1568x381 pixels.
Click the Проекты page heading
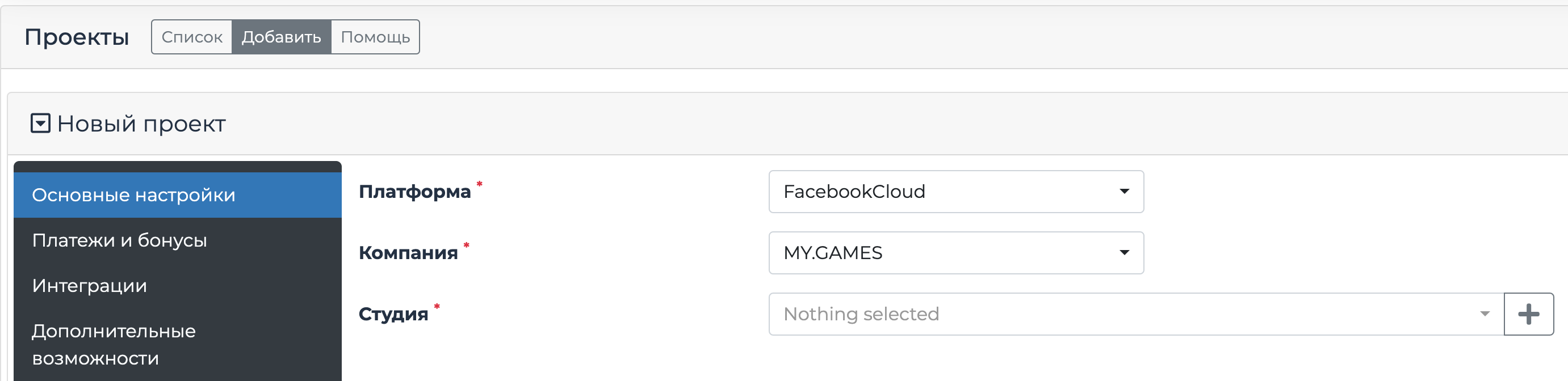click(77, 36)
